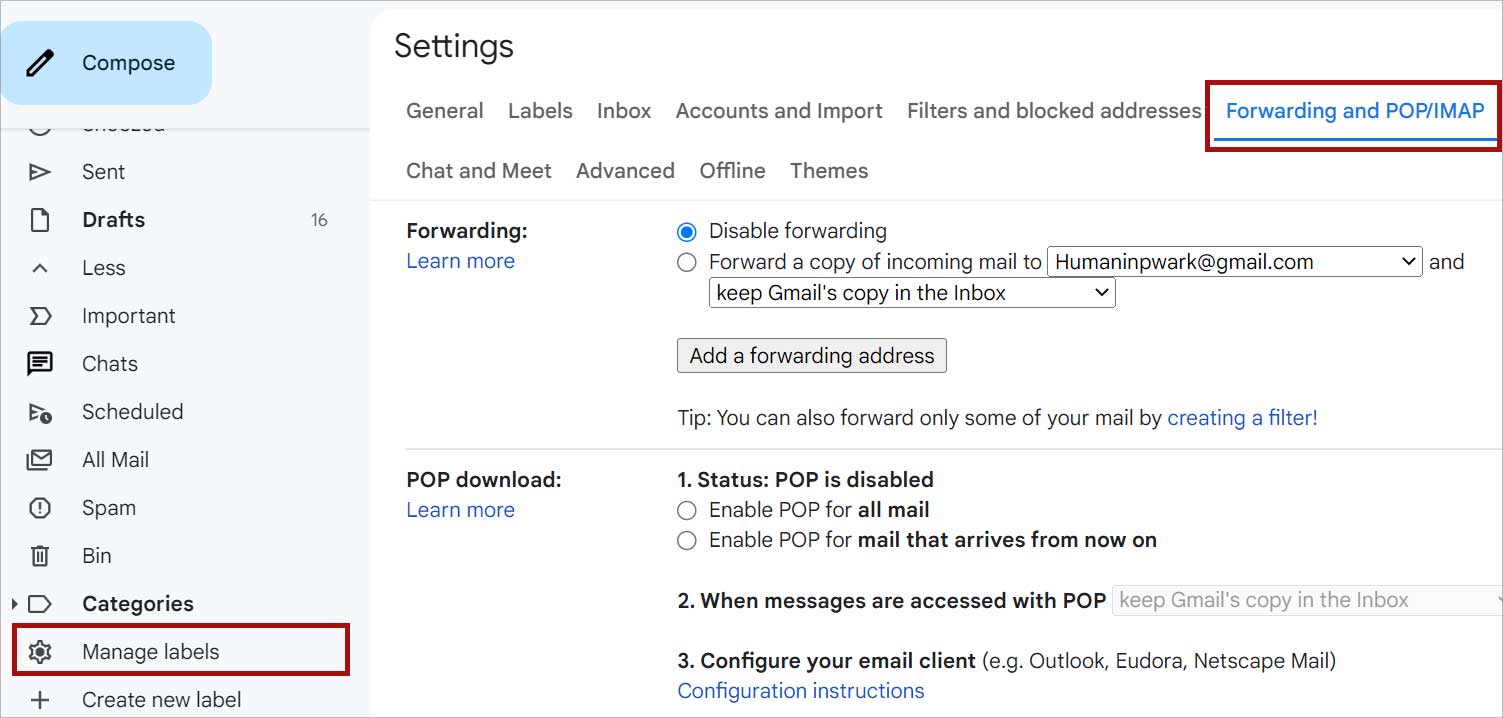This screenshot has width=1503, height=718.
Task: Enable POP for all mail
Action: pyautogui.click(x=687, y=511)
